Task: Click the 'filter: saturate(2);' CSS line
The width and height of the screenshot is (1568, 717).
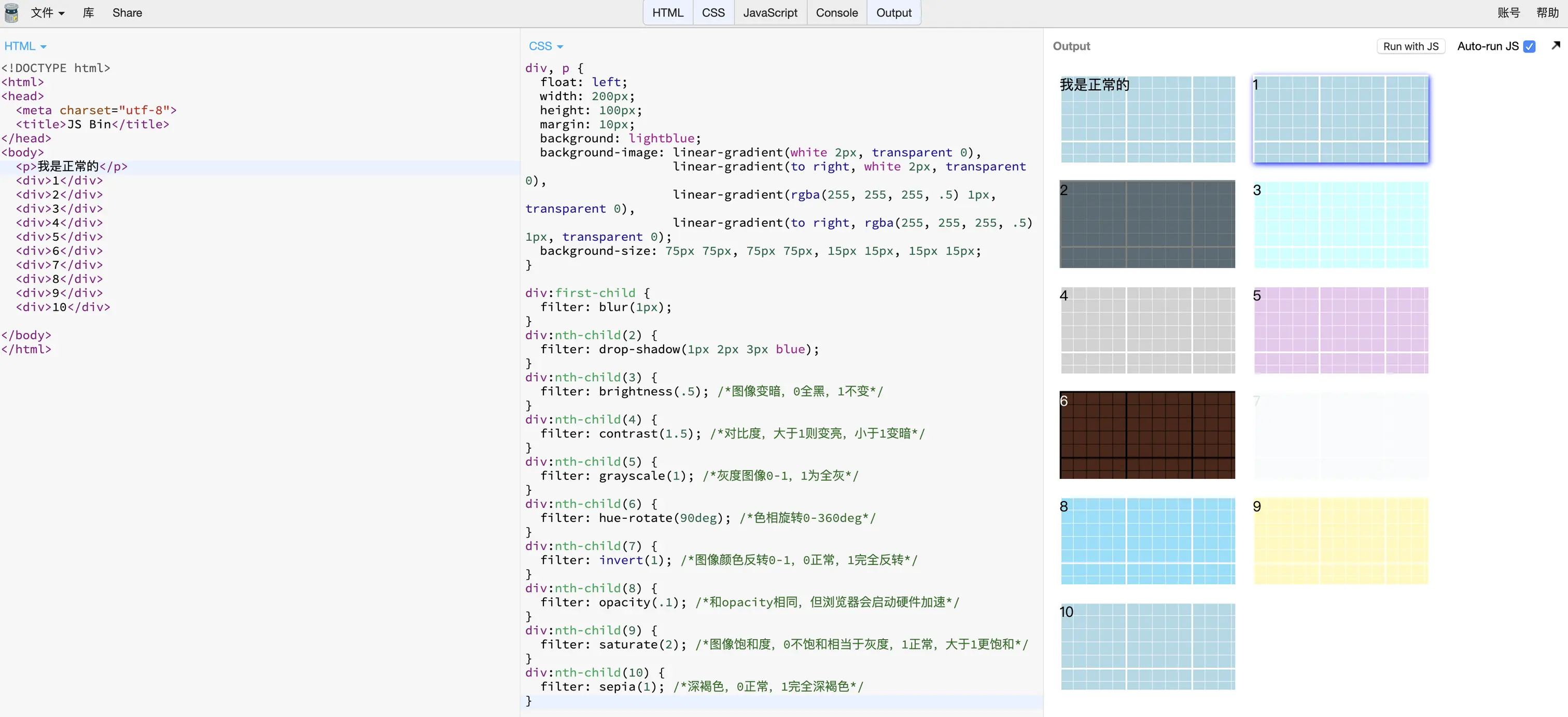Action: point(613,644)
